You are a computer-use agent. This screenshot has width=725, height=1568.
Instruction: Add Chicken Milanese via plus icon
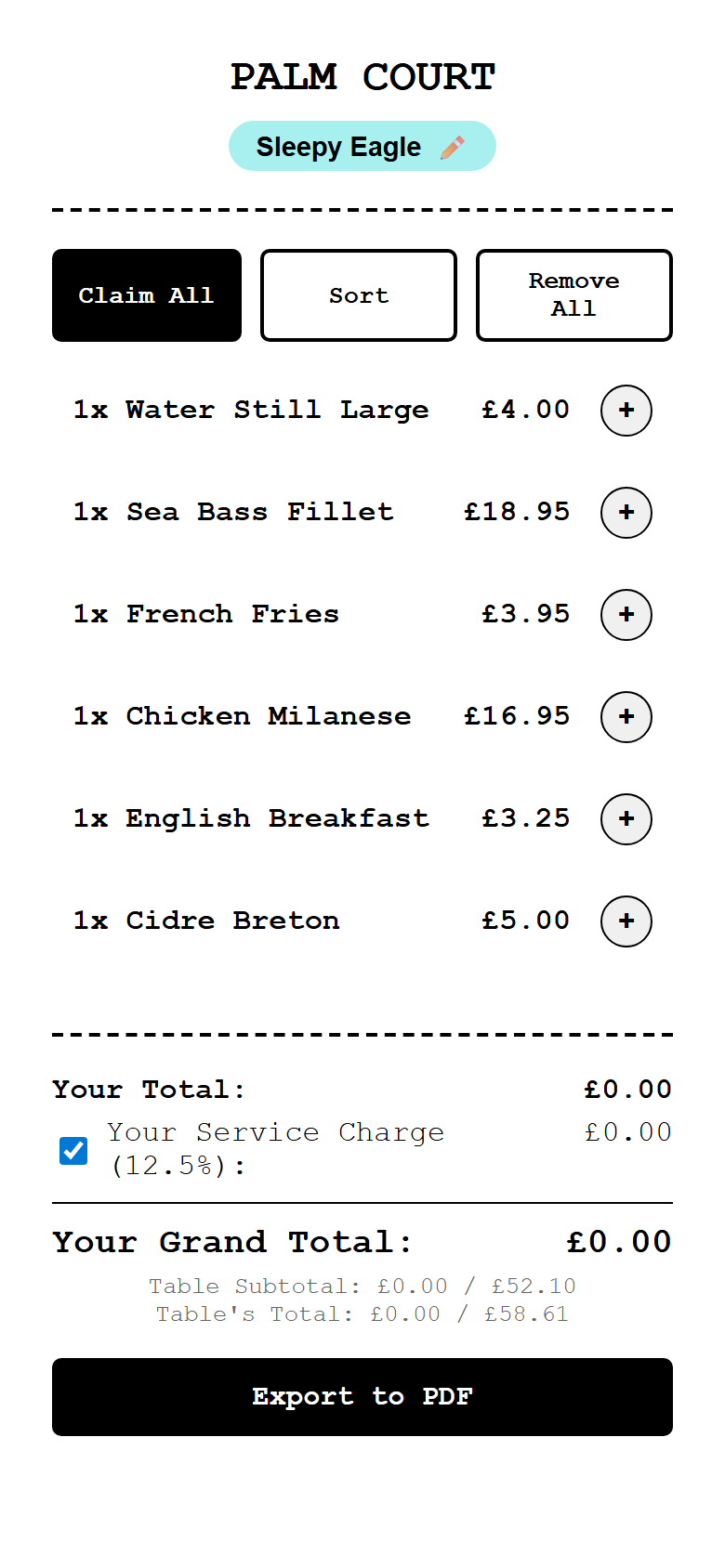pos(626,717)
